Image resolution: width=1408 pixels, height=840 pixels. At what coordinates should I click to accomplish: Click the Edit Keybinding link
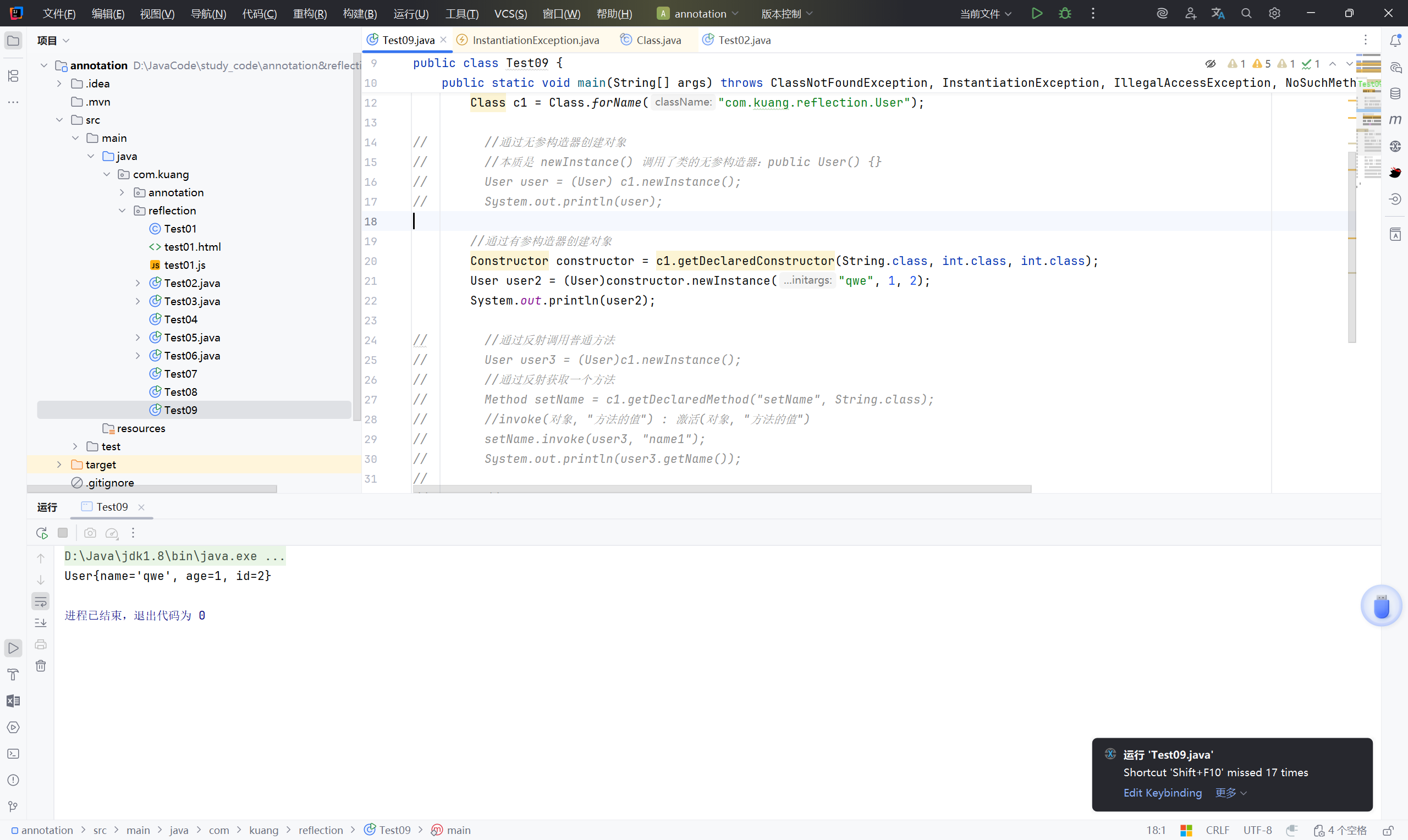point(1162,793)
